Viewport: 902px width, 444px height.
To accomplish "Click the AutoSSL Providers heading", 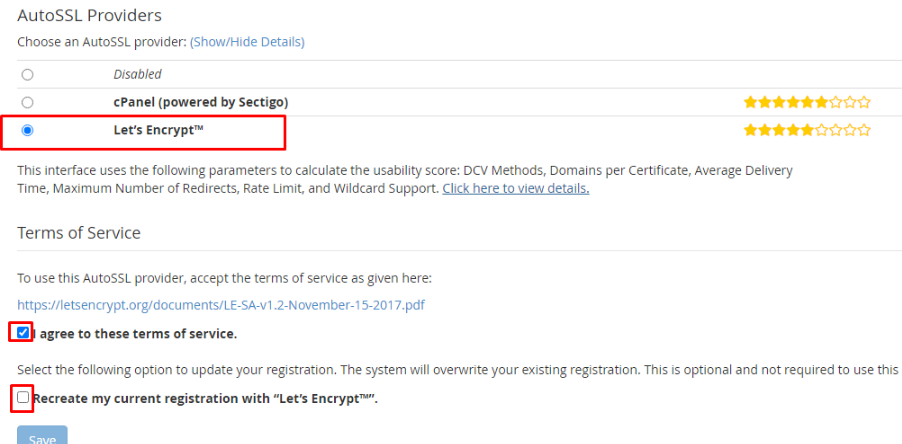I will 89,16.
